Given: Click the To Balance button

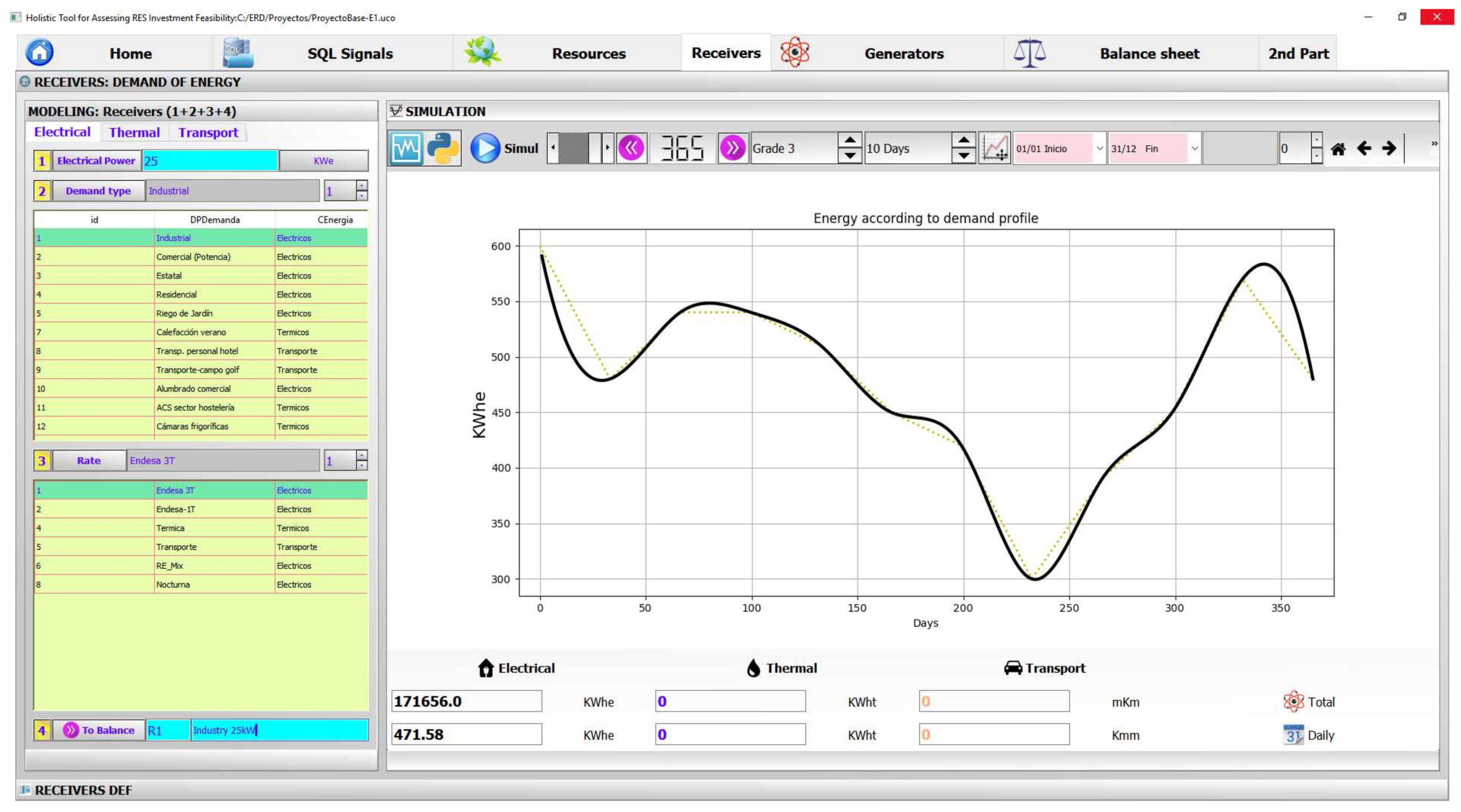Looking at the screenshot, I should (x=99, y=730).
